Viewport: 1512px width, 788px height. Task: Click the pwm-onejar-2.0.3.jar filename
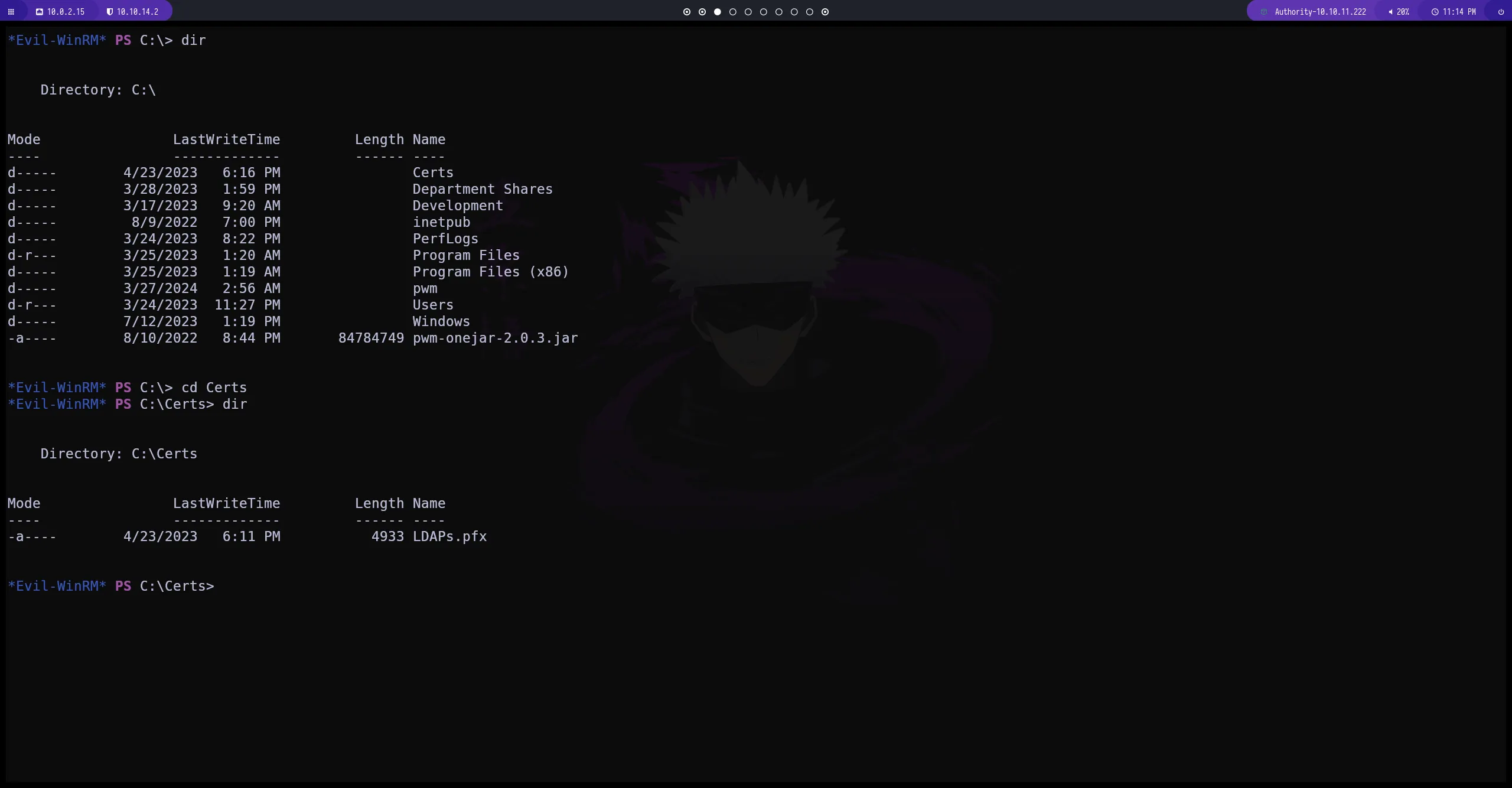point(495,338)
